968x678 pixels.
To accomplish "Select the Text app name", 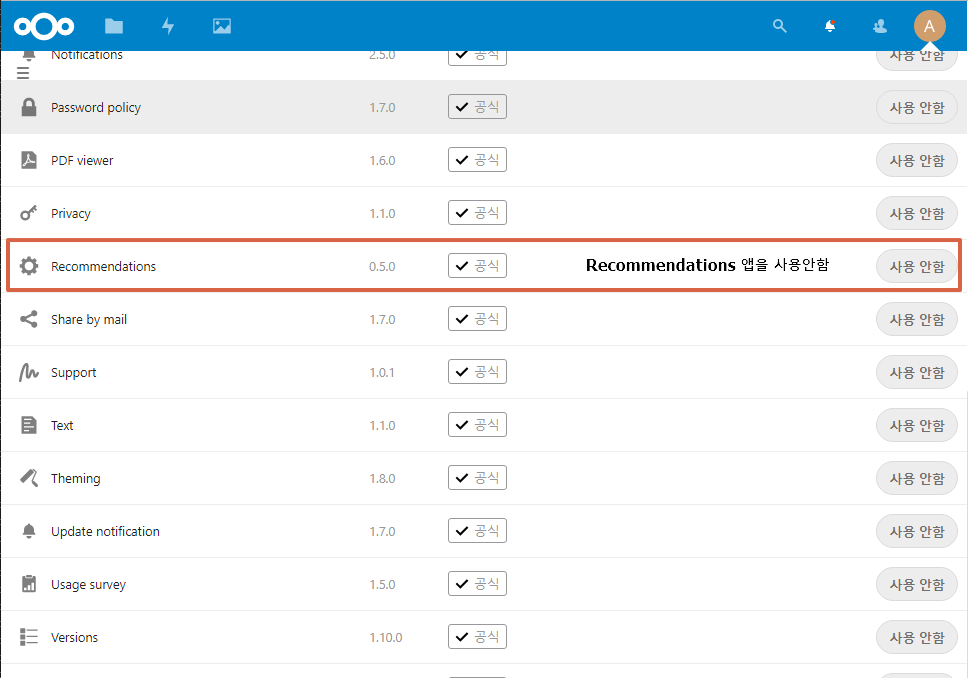I will (62, 425).
